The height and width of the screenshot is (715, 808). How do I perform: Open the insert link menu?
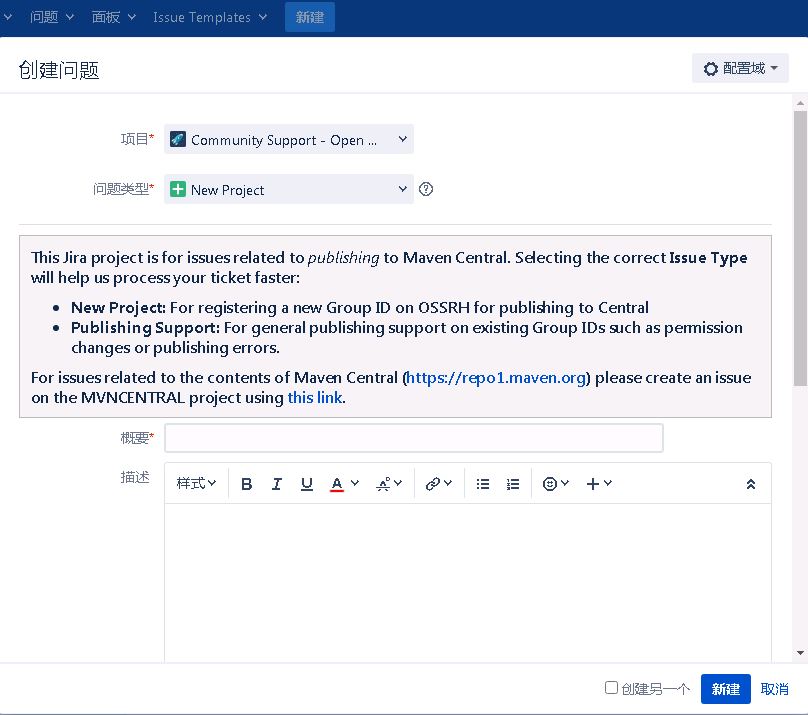tap(439, 484)
